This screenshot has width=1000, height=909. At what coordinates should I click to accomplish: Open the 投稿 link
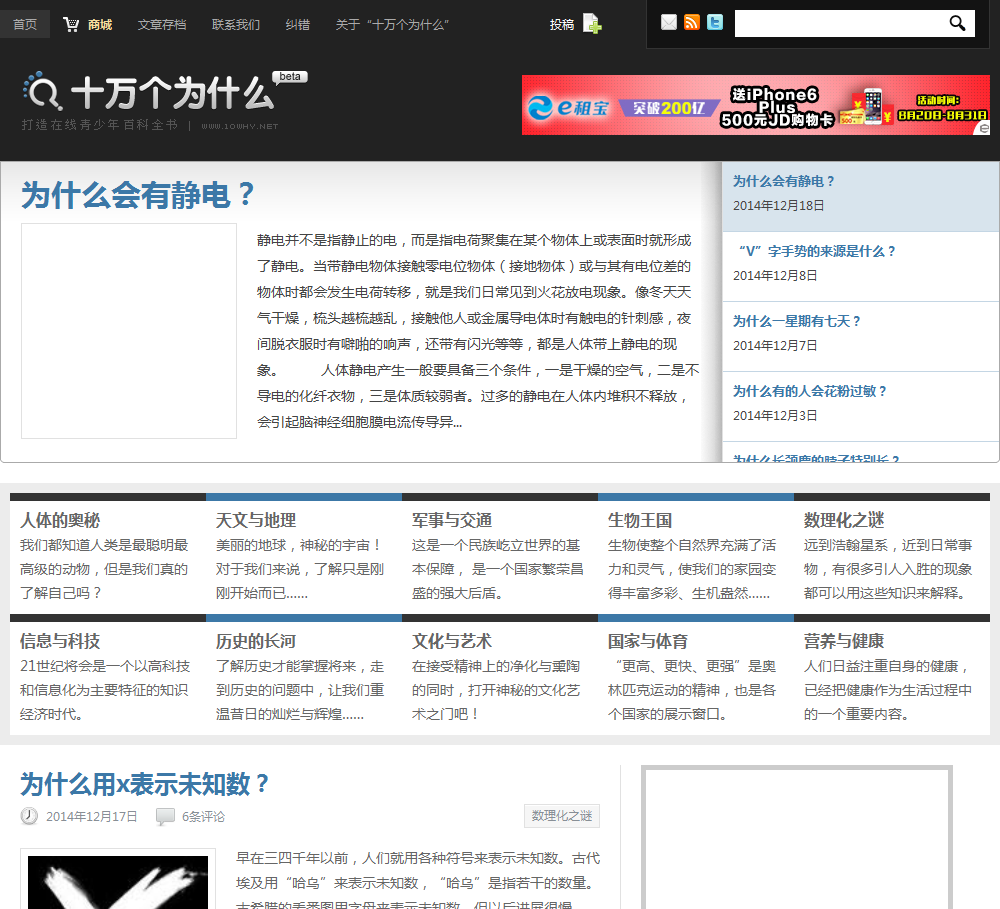[x=562, y=24]
